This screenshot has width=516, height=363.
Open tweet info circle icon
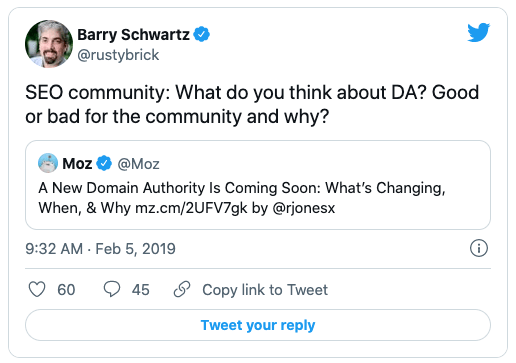click(x=479, y=248)
